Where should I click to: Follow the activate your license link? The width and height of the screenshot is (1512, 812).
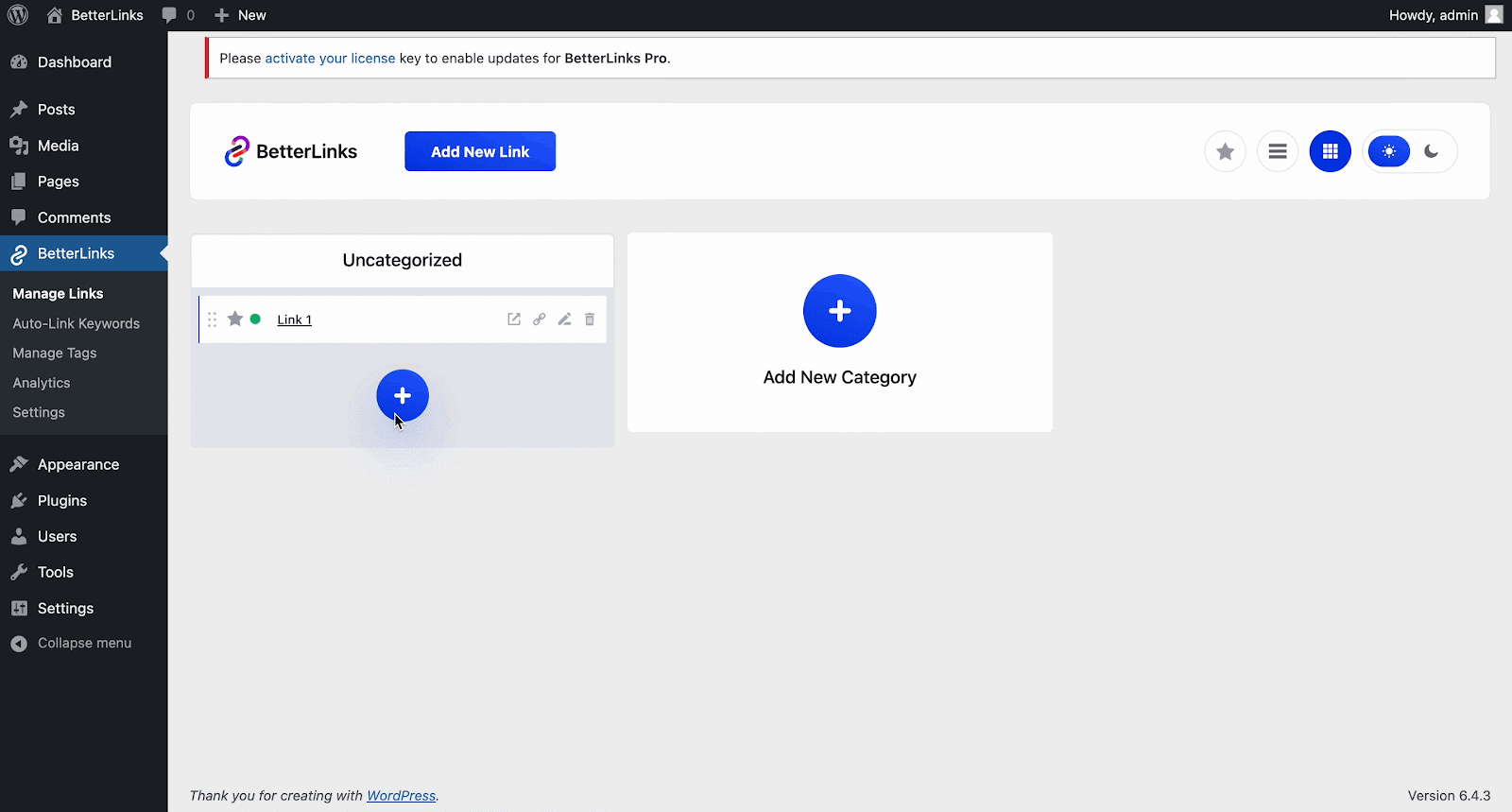coord(330,59)
